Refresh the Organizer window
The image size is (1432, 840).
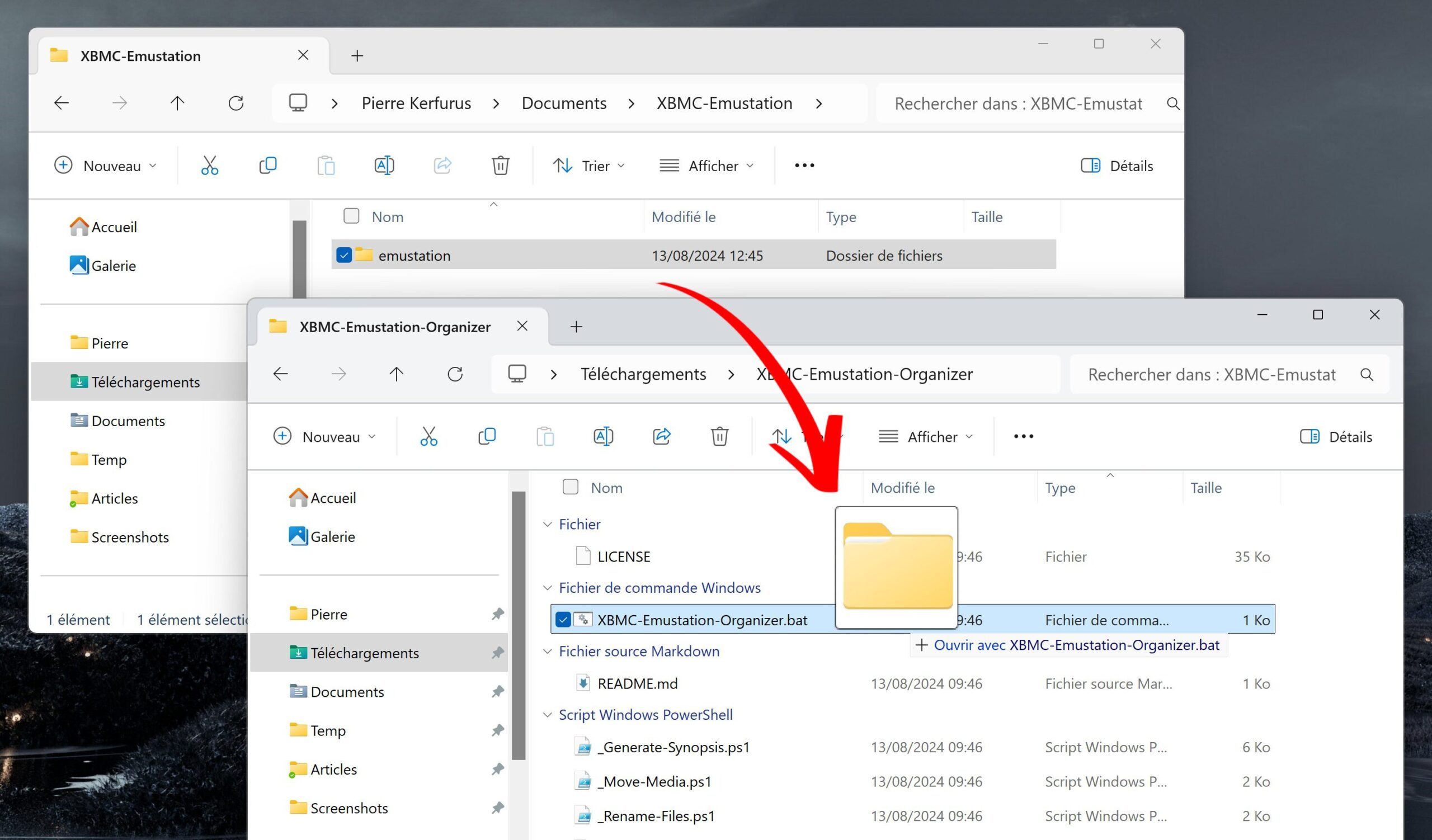coord(455,374)
